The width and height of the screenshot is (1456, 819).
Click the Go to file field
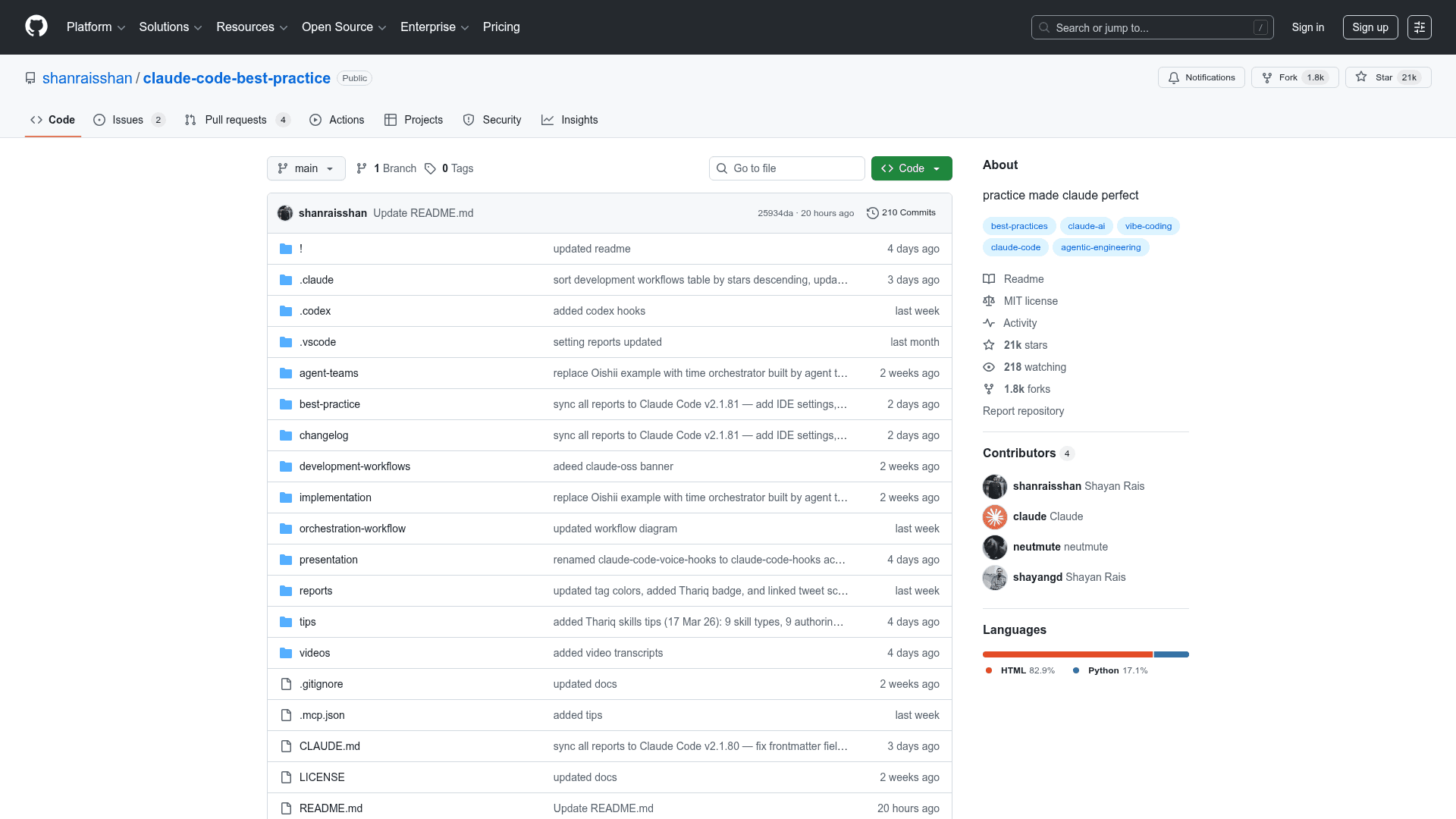click(x=787, y=168)
